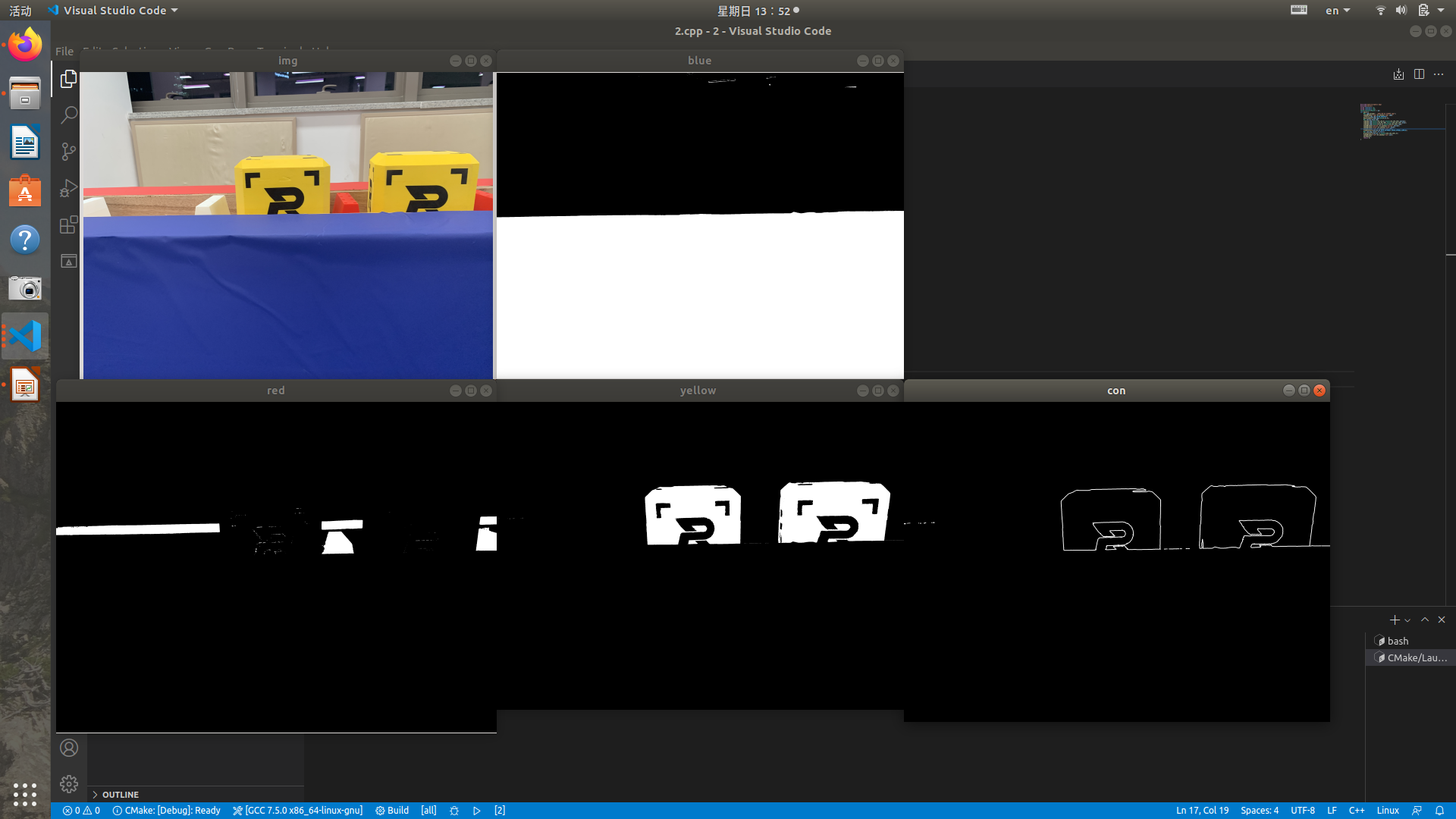The width and height of the screenshot is (1456, 819).
Task: Open the Manage gear icon
Action: [x=69, y=783]
